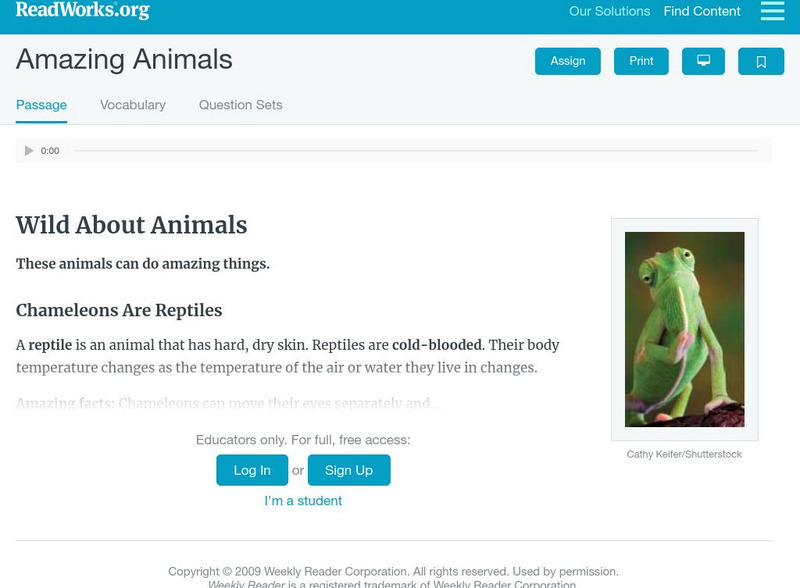Click the bold word cold-blooded
This screenshot has width=800, height=588.
click(437, 345)
